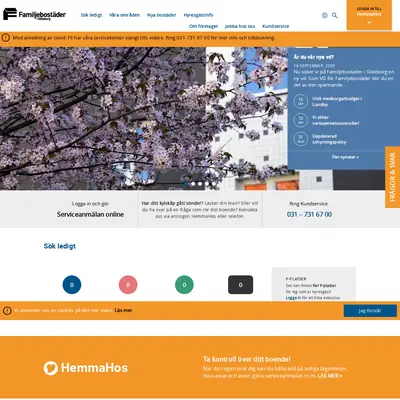Screen dimensions: 400x400
Task: Open Våra områden menu
Action: coord(124,15)
